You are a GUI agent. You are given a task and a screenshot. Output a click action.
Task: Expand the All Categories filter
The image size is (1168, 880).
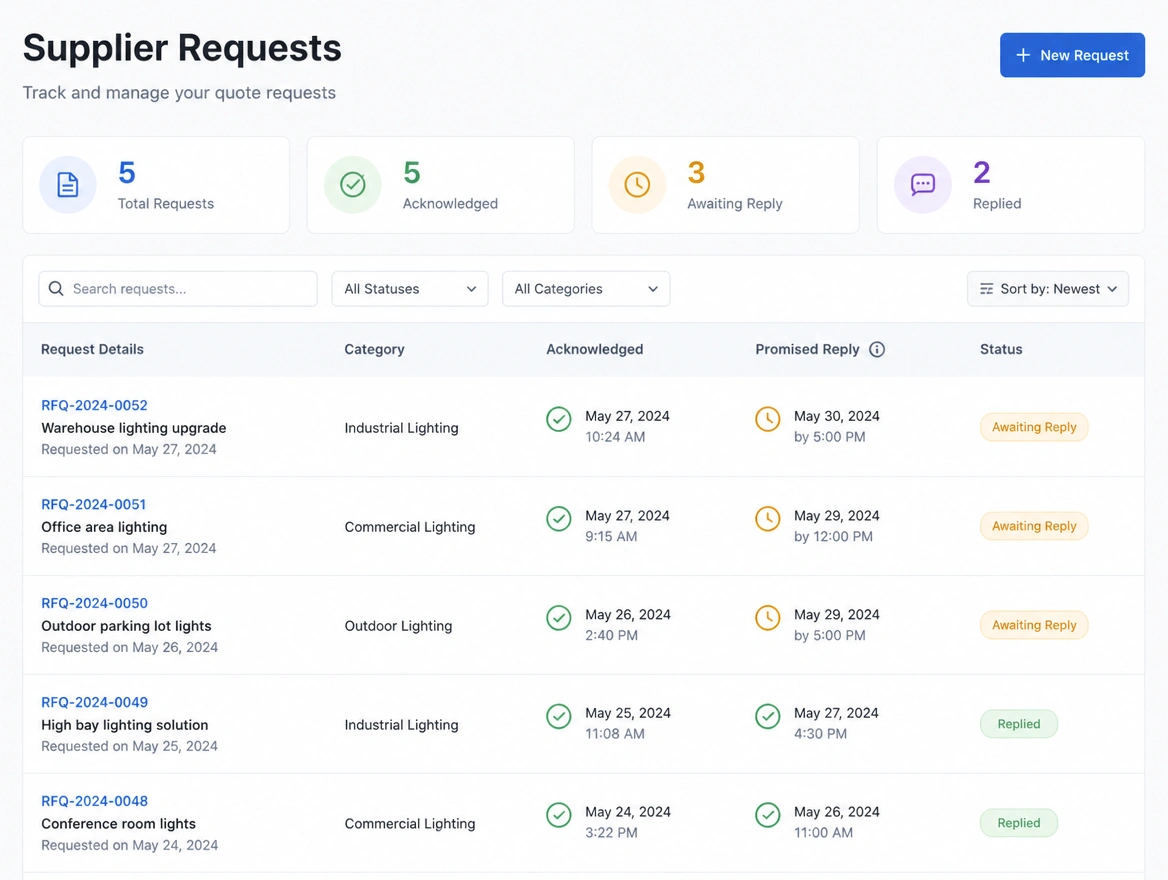(x=586, y=288)
